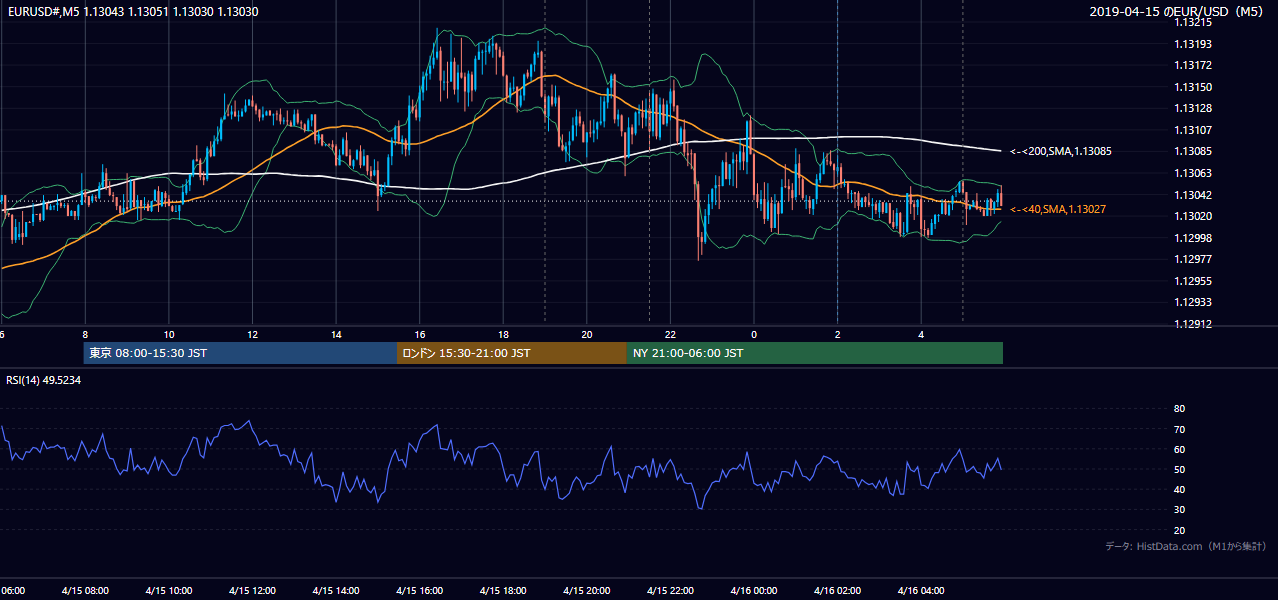Click RSI scale label 40
1278x600 pixels.
1179,489
